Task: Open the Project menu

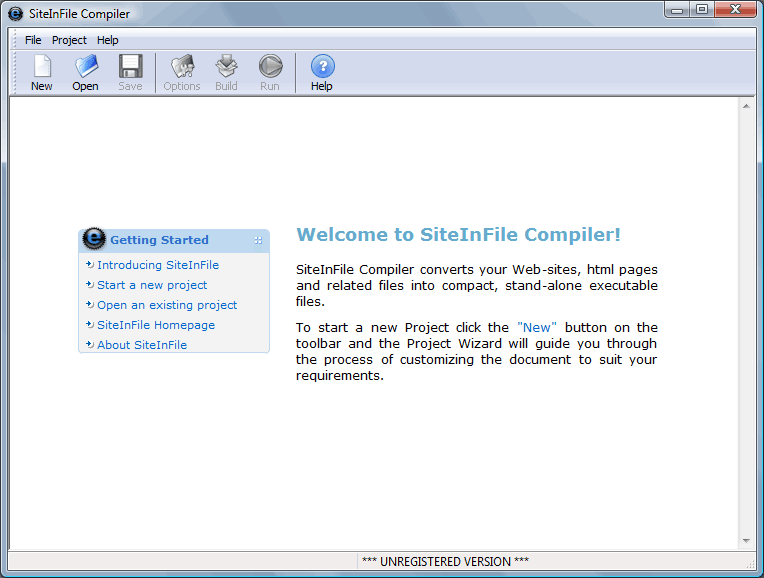Action: pos(69,40)
